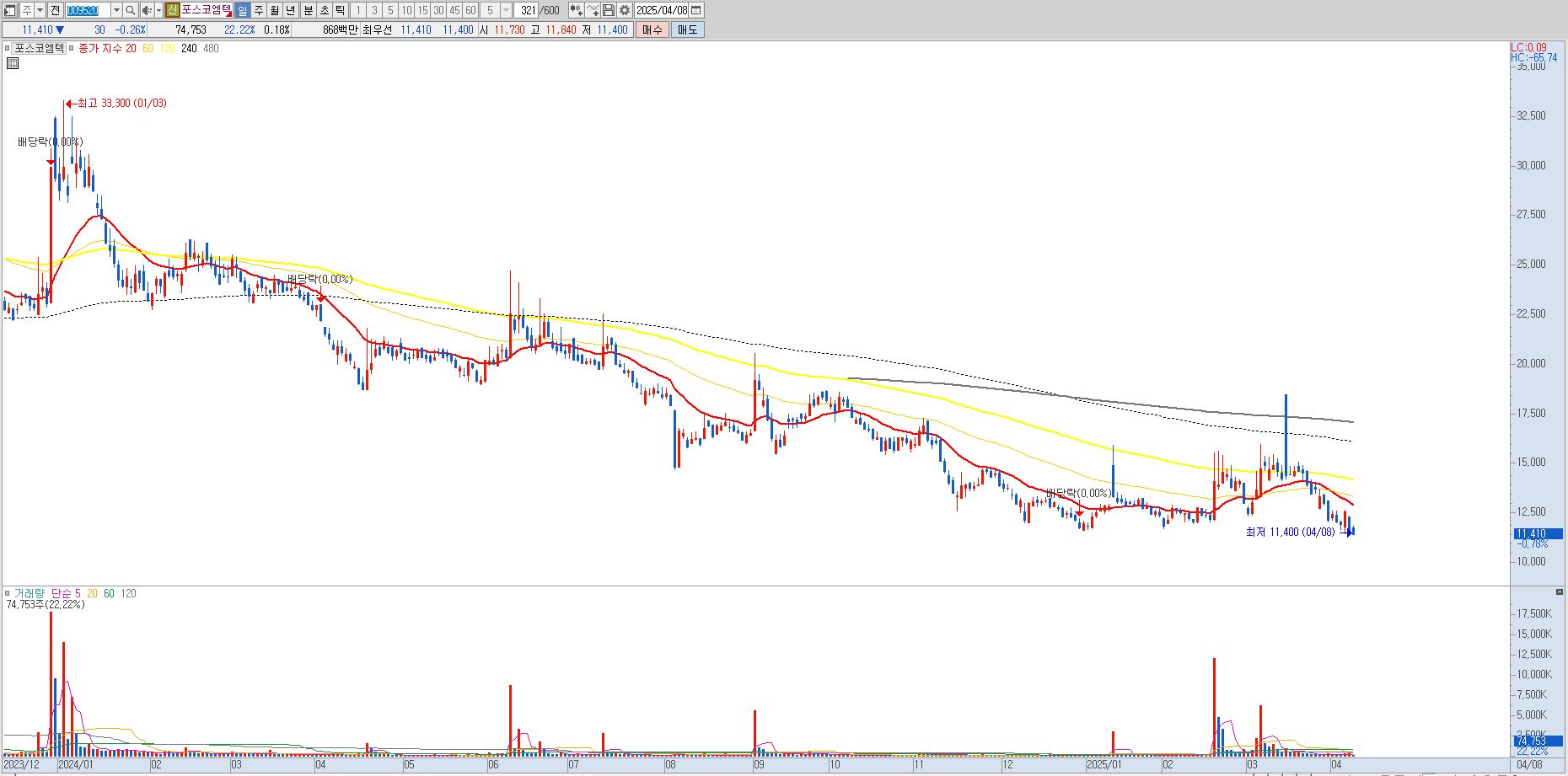Switch to the 틱 tick period
This screenshot has height=776, width=1568.
point(340,10)
